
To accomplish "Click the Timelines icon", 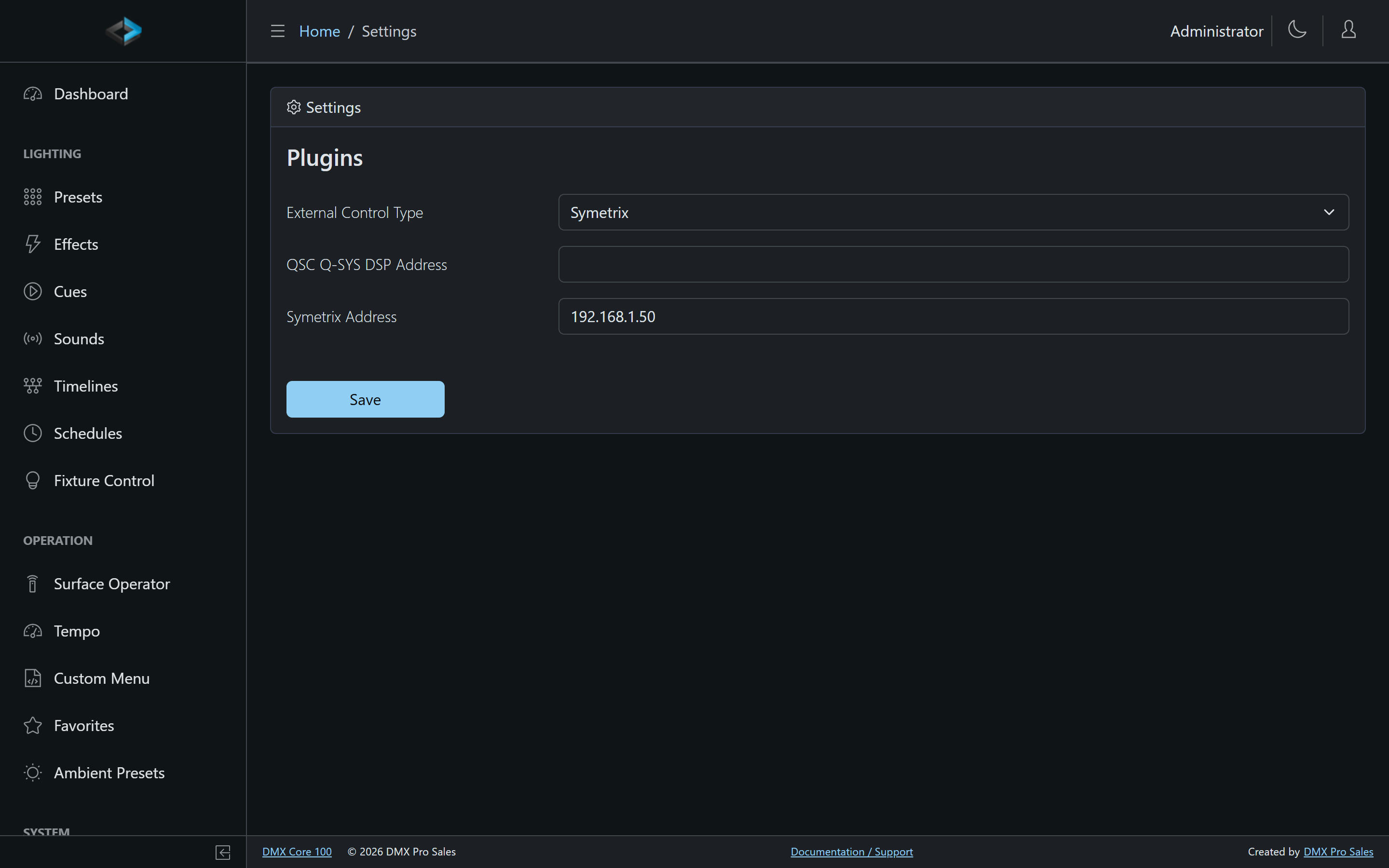I will point(33,386).
